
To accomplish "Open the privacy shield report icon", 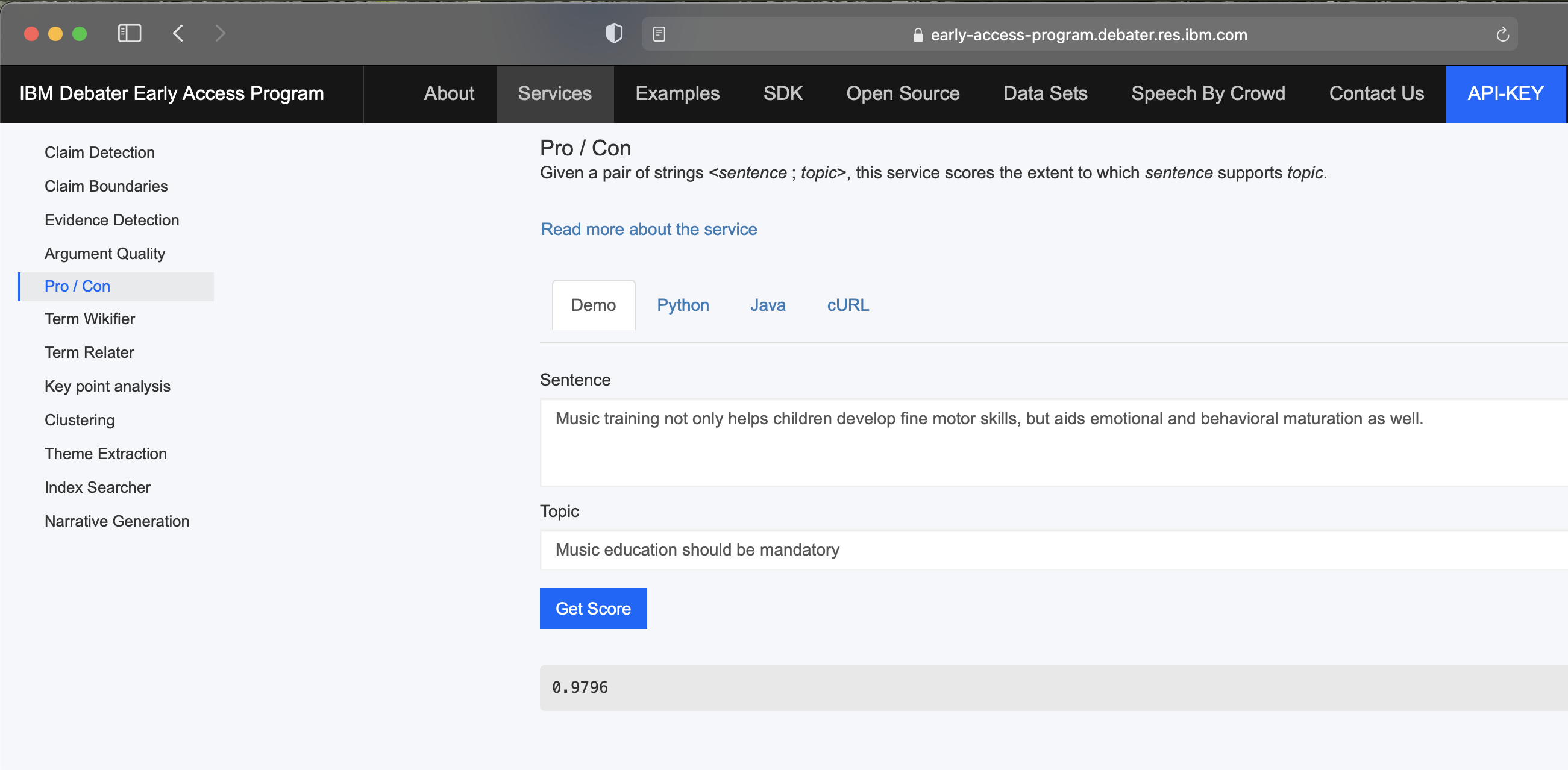I will pos(614,34).
